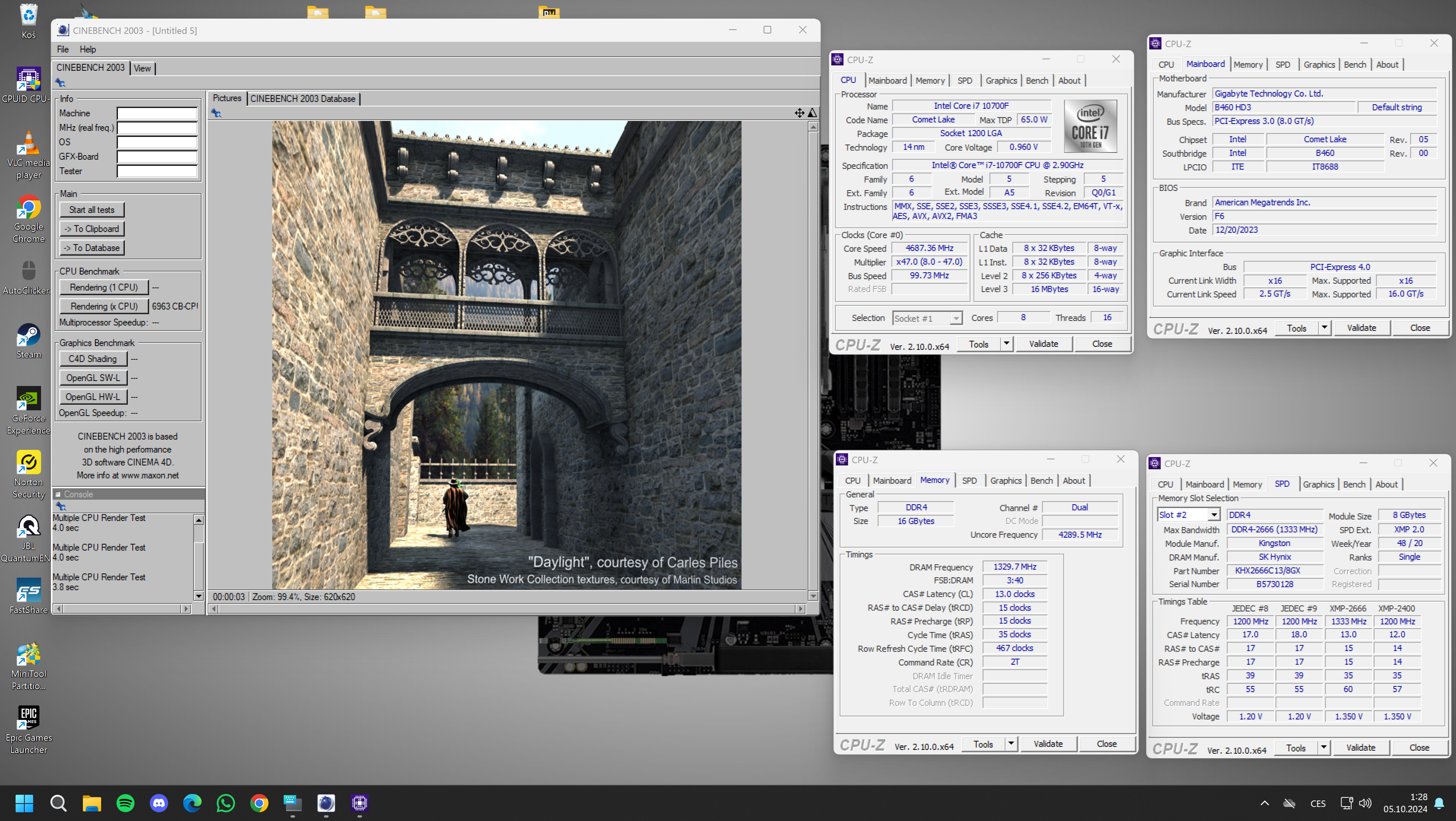
Task: Open the volume control in system tray
Action: pyautogui.click(x=1365, y=803)
